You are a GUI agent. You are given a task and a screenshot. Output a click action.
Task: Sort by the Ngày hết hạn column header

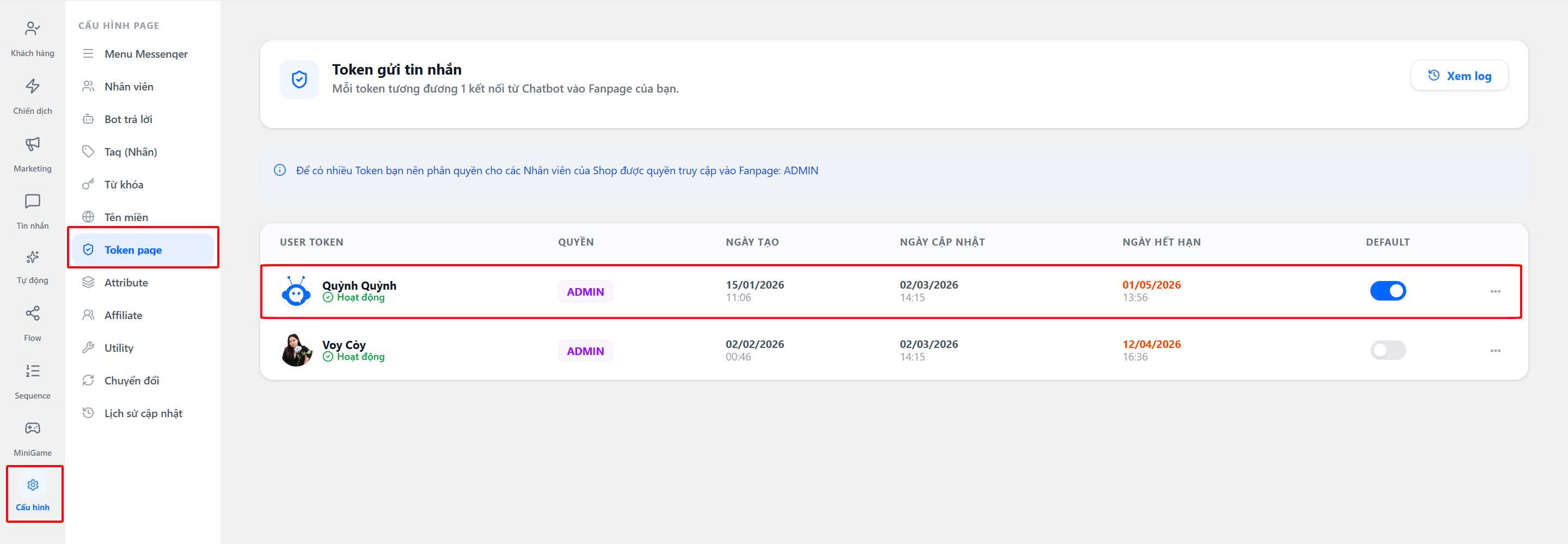1161,242
